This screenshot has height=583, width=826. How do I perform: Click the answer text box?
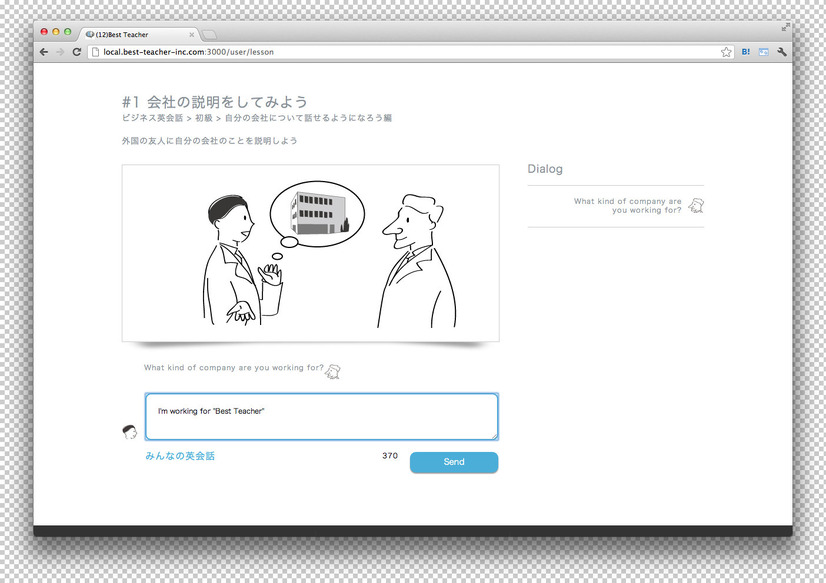point(321,416)
